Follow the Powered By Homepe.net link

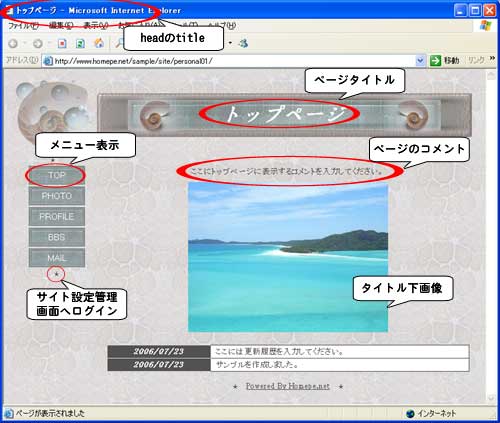(x=288, y=386)
